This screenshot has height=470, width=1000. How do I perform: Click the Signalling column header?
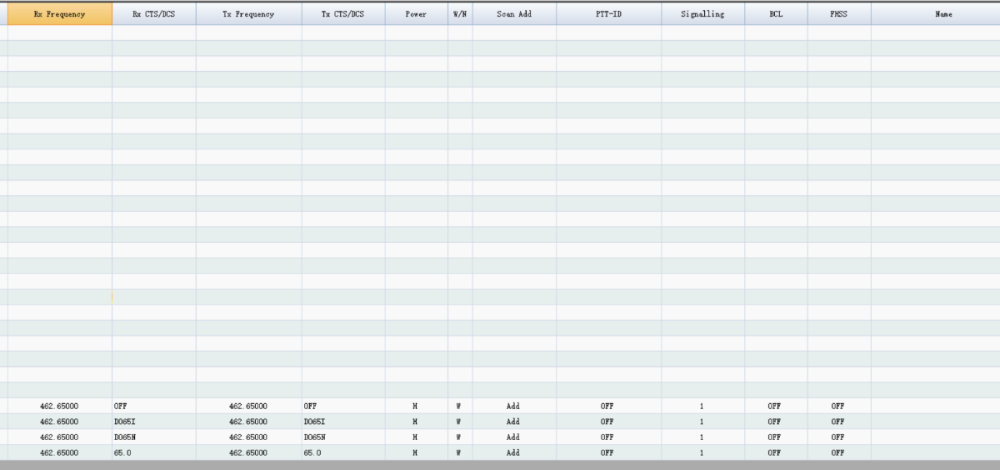point(702,15)
